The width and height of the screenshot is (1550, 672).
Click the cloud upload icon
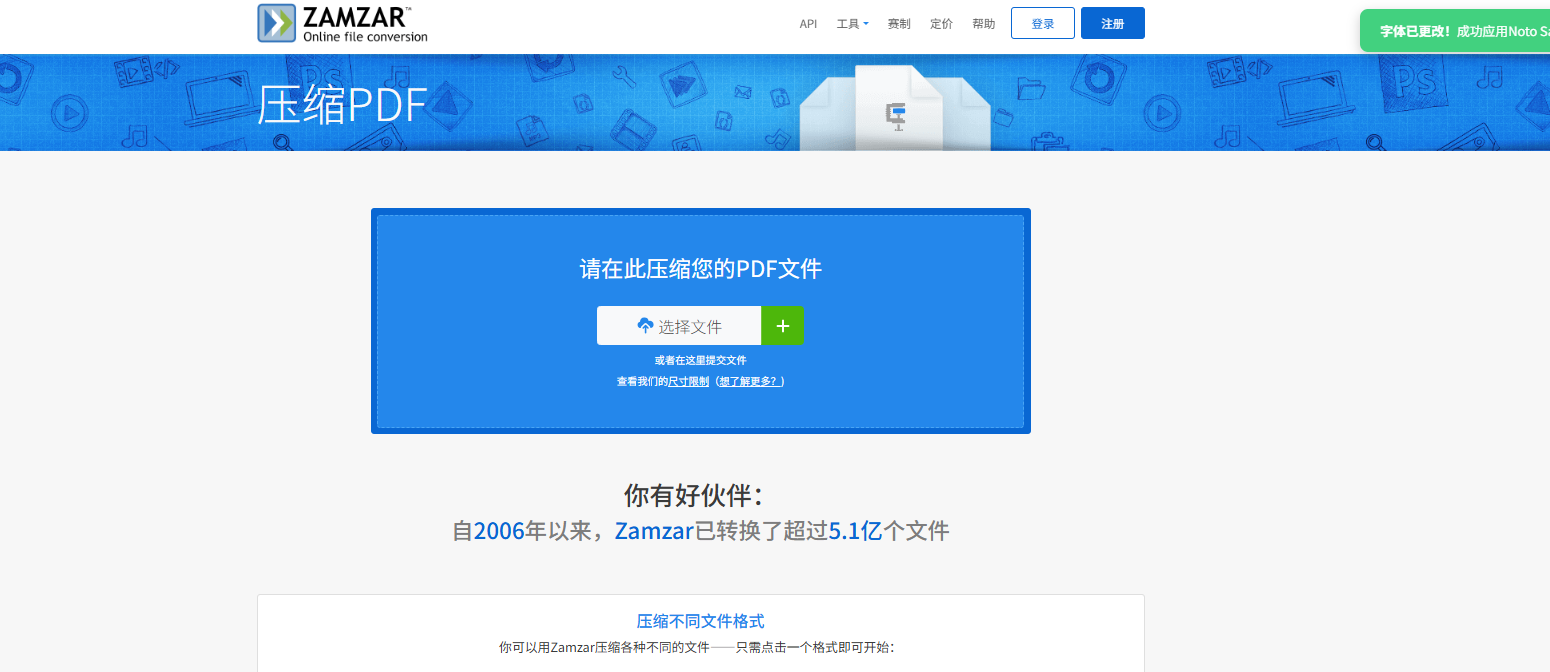645,326
